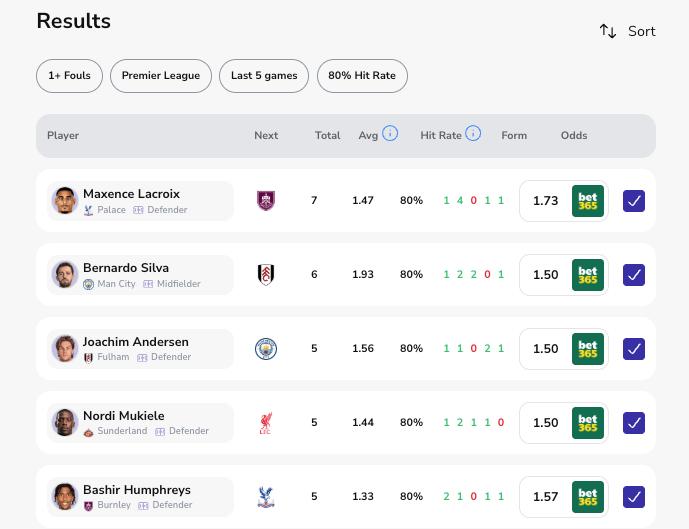Open the Last 5 games filter
The width and height of the screenshot is (689, 529).
coord(264,76)
